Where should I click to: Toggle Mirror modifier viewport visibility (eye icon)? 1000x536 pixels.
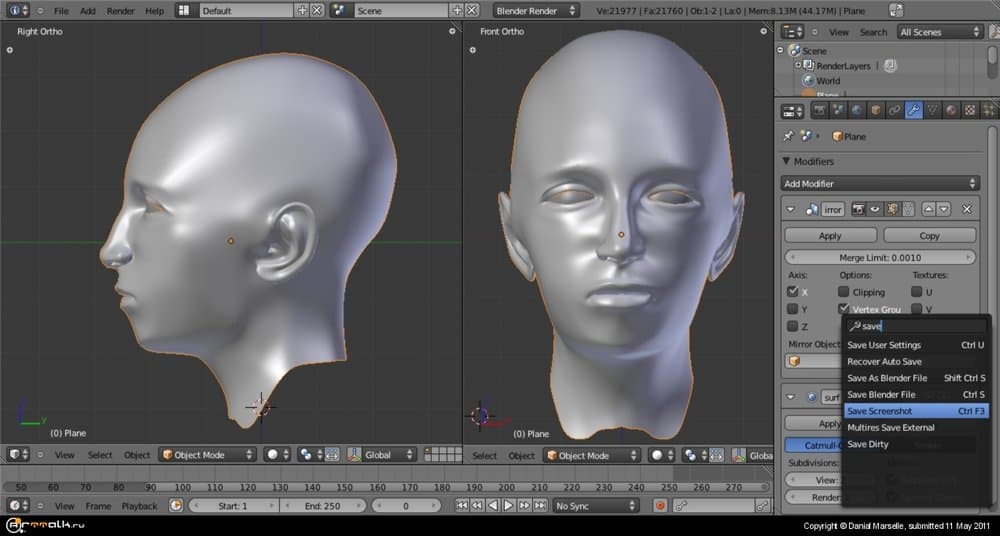click(x=874, y=209)
